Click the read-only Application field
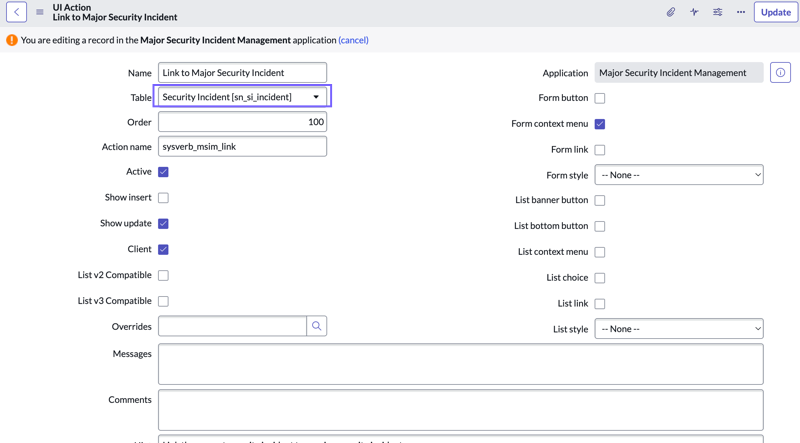 coord(679,72)
